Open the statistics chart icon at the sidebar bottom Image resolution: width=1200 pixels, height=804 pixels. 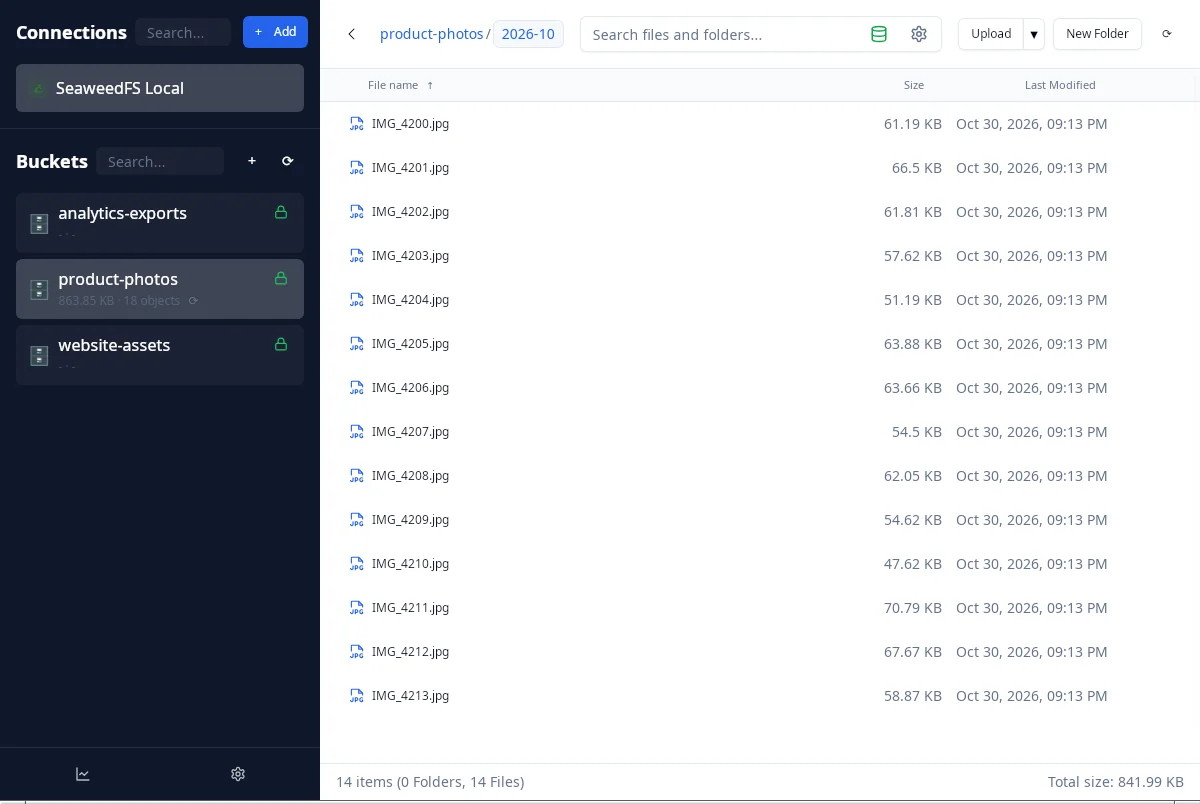coord(83,774)
